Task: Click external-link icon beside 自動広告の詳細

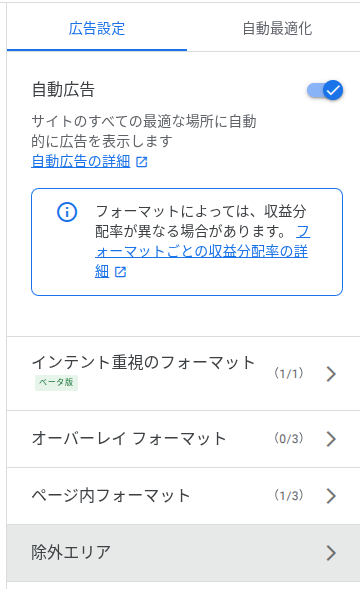Action: [x=142, y=162]
